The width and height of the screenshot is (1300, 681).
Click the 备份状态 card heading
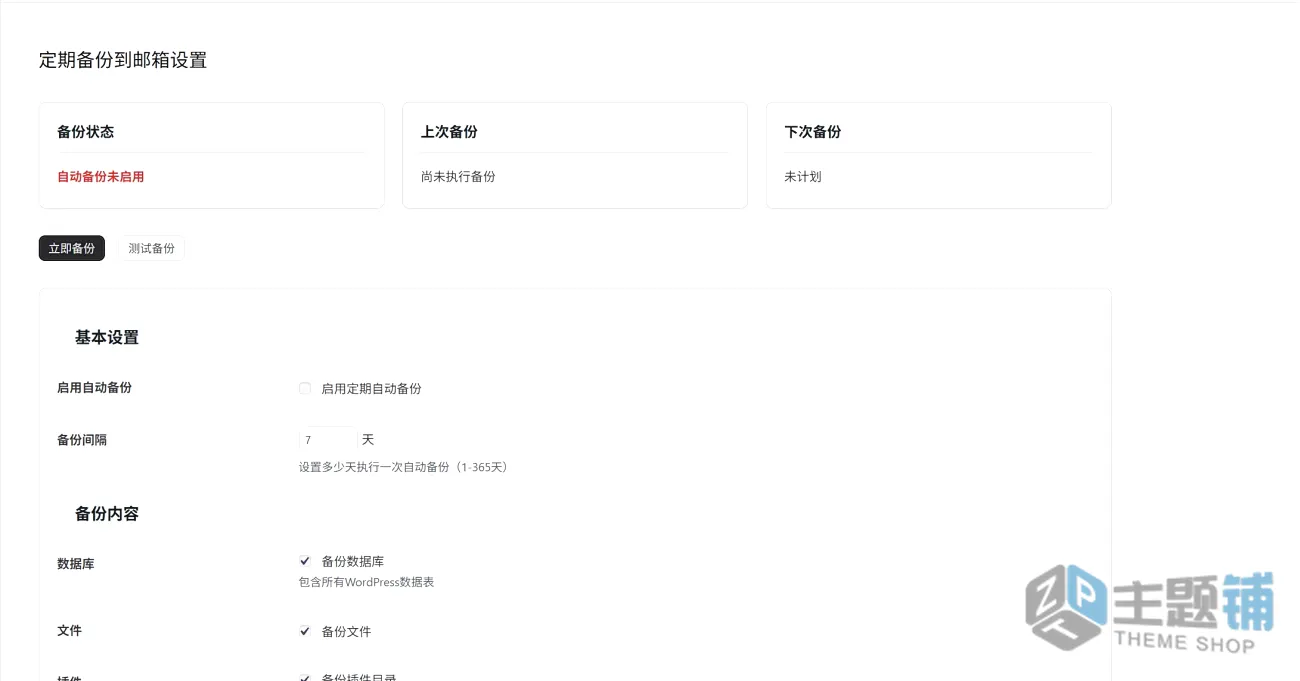pyautogui.click(x=86, y=132)
